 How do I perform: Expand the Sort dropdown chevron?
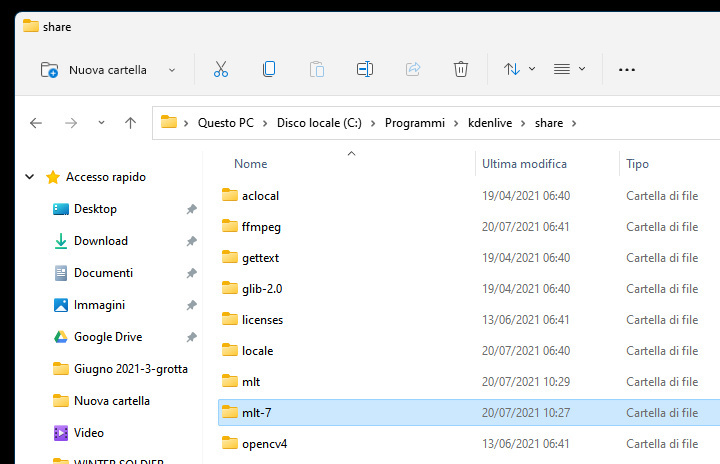tap(532, 69)
